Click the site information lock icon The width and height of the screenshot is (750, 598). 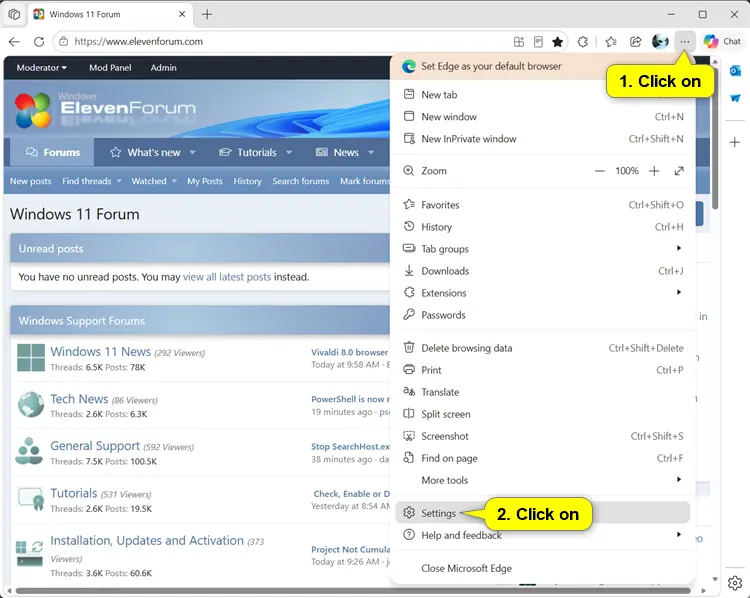click(x=63, y=42)
